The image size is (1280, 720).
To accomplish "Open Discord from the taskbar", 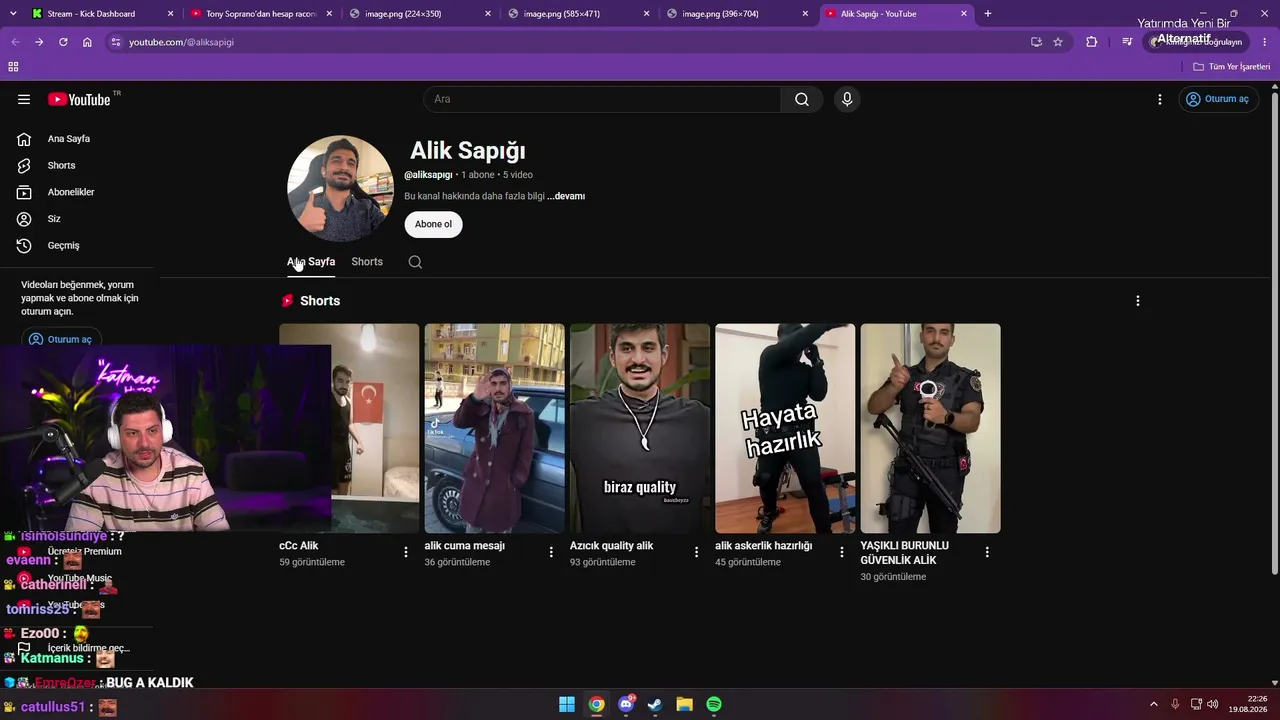I will click(x=626, y=704).
